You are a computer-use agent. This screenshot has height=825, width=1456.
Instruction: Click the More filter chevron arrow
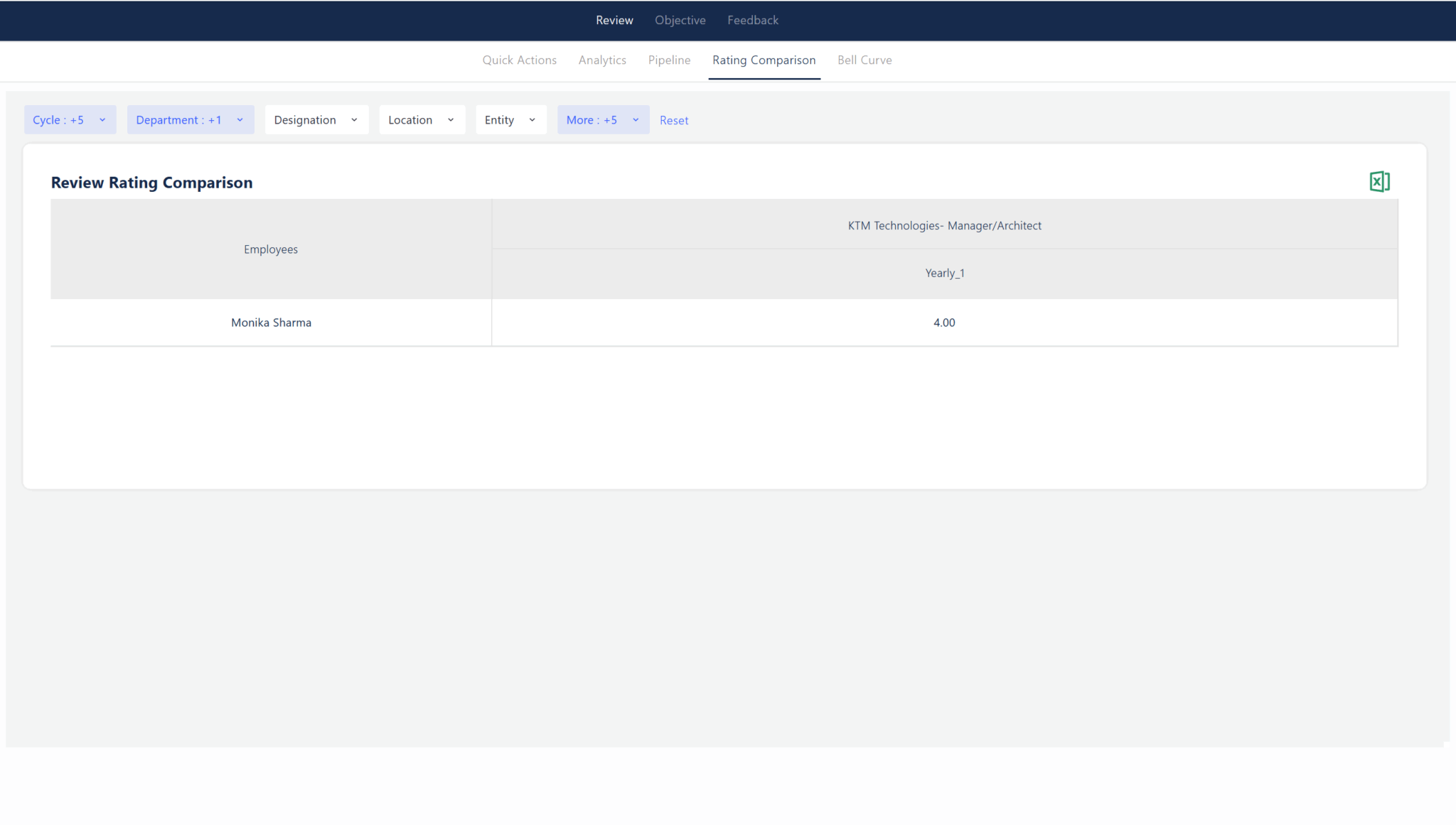pyautogui.click(x=636, y=119)
